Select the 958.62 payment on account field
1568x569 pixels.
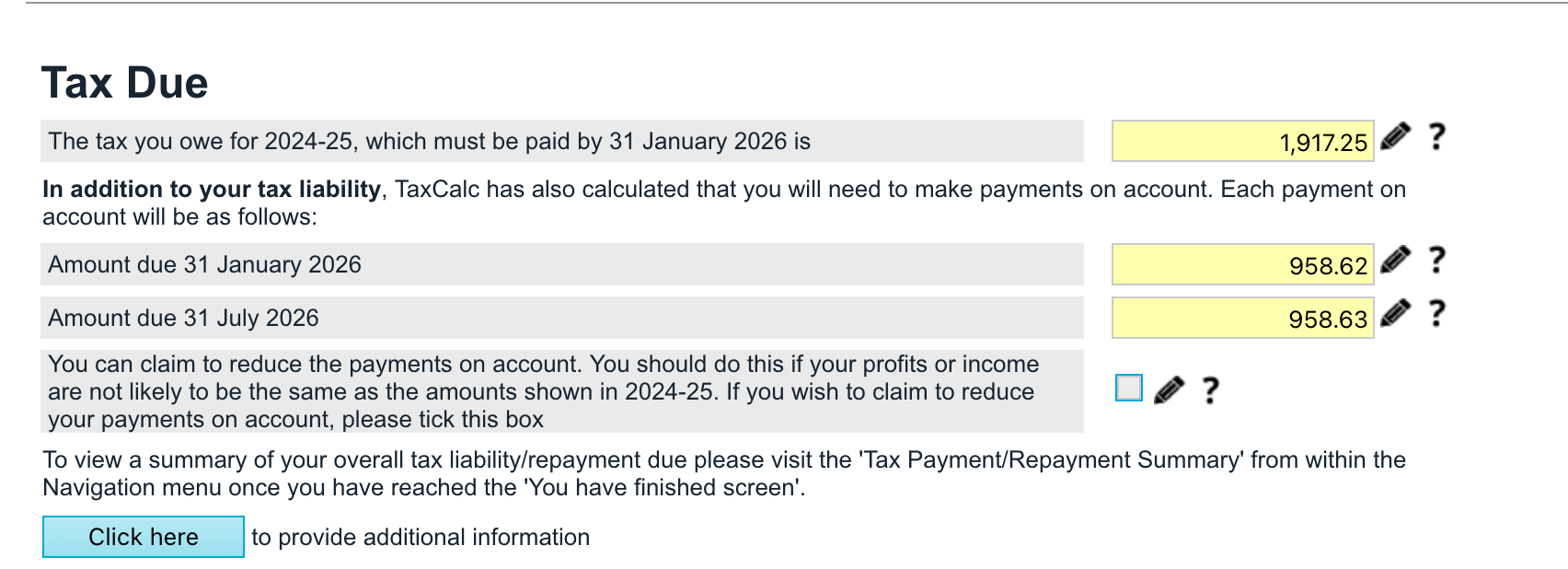click(x=1242, y=265)
